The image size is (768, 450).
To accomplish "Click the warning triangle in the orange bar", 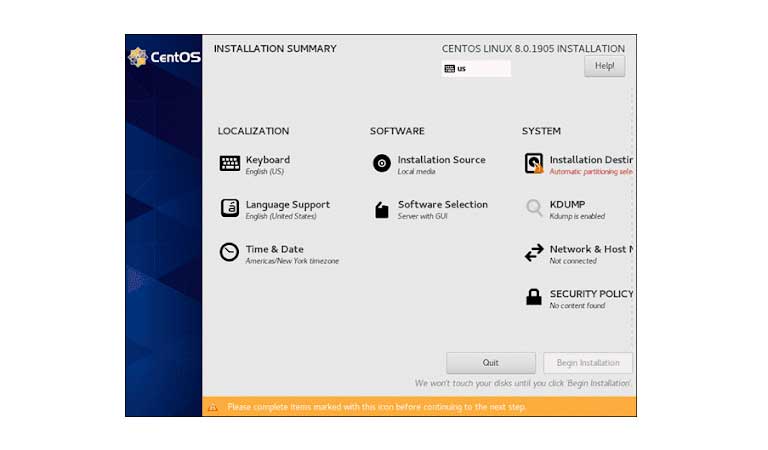I will coord(213,407).
